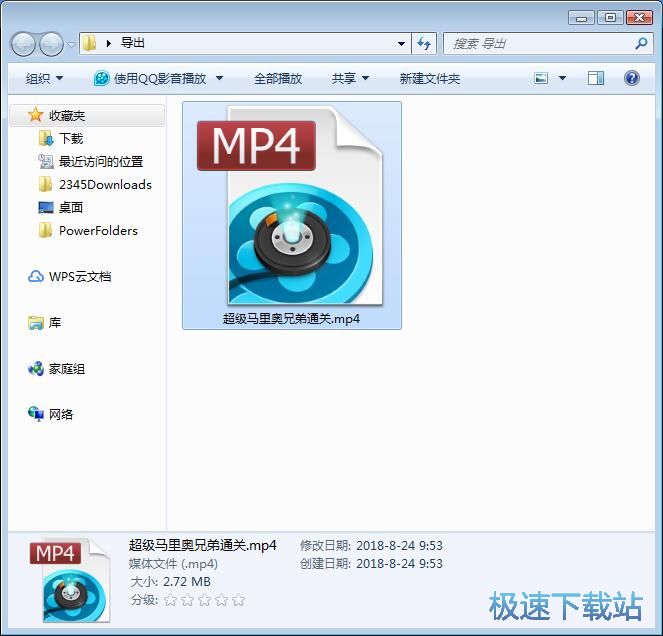Viewport: 663px width, 636px height.
Task: Play the file with 使用QQ影音播放
Action: coord(160,78)
